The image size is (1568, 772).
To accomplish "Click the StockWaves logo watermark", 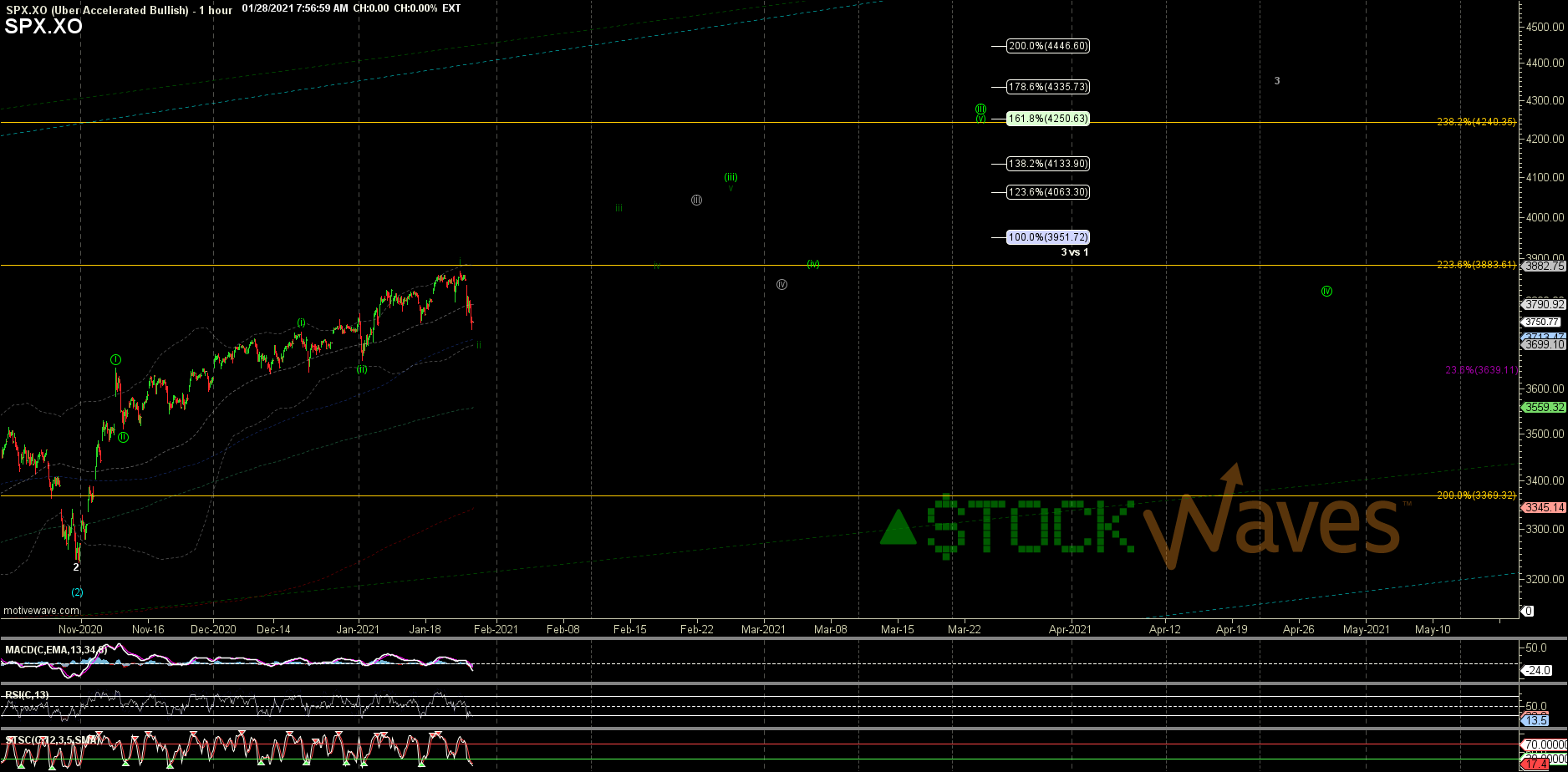I will click(x=1141, y=522).
